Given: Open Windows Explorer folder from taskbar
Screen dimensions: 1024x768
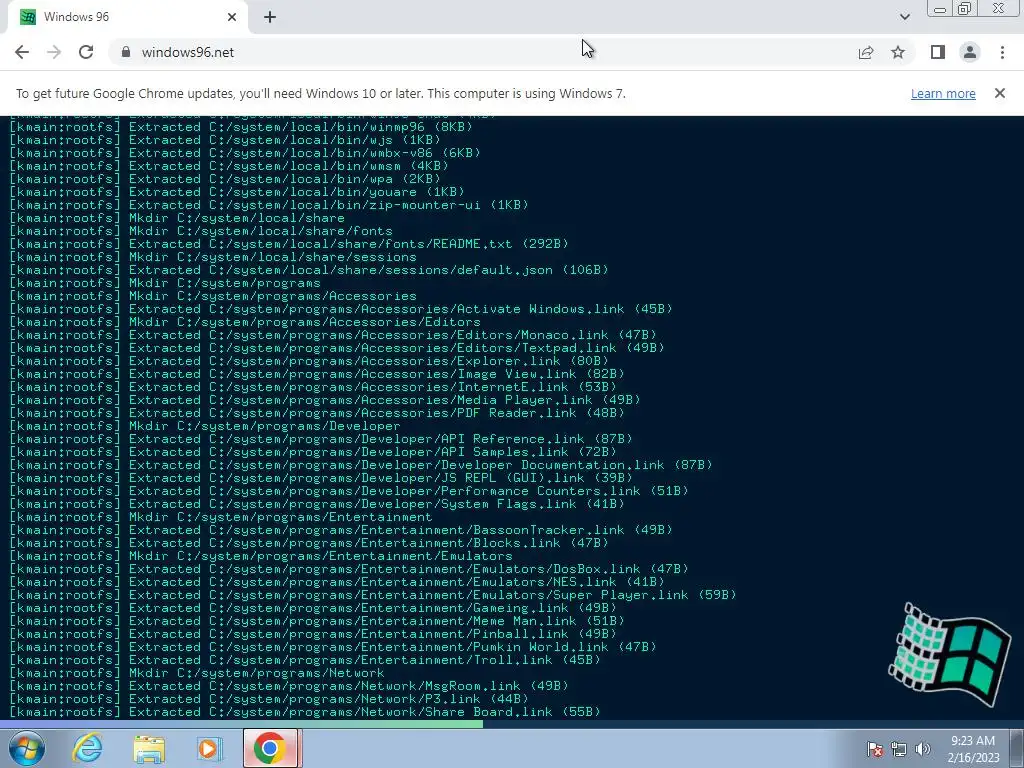Looking at the screenshot, I should pos(149,748).
